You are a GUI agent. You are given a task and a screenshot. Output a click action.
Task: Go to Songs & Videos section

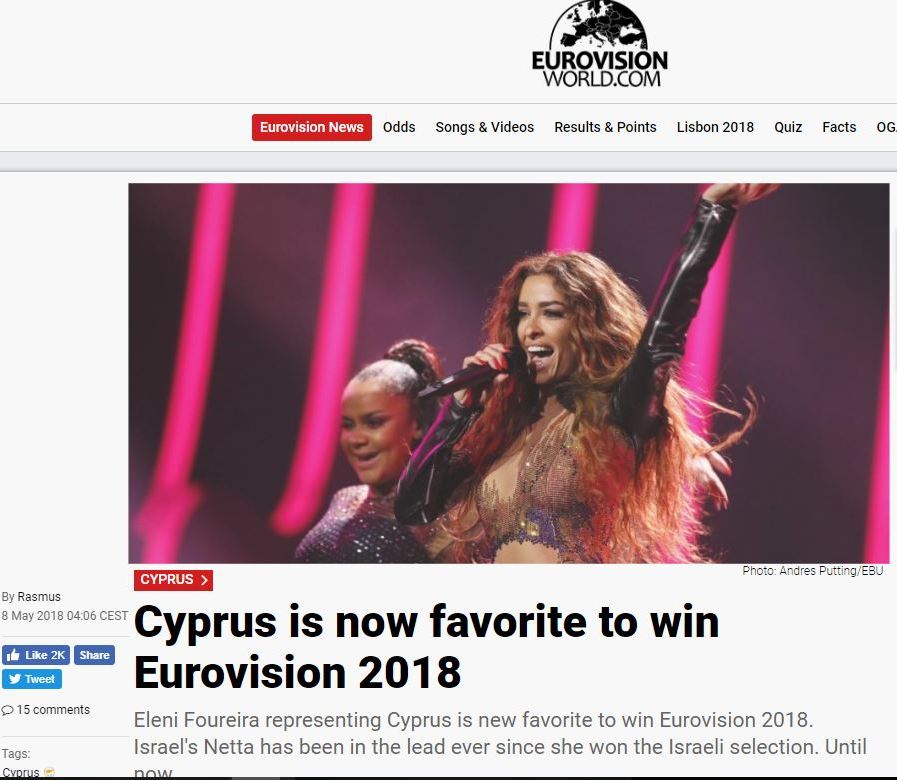pyautogui.click(x=485, y=127)
